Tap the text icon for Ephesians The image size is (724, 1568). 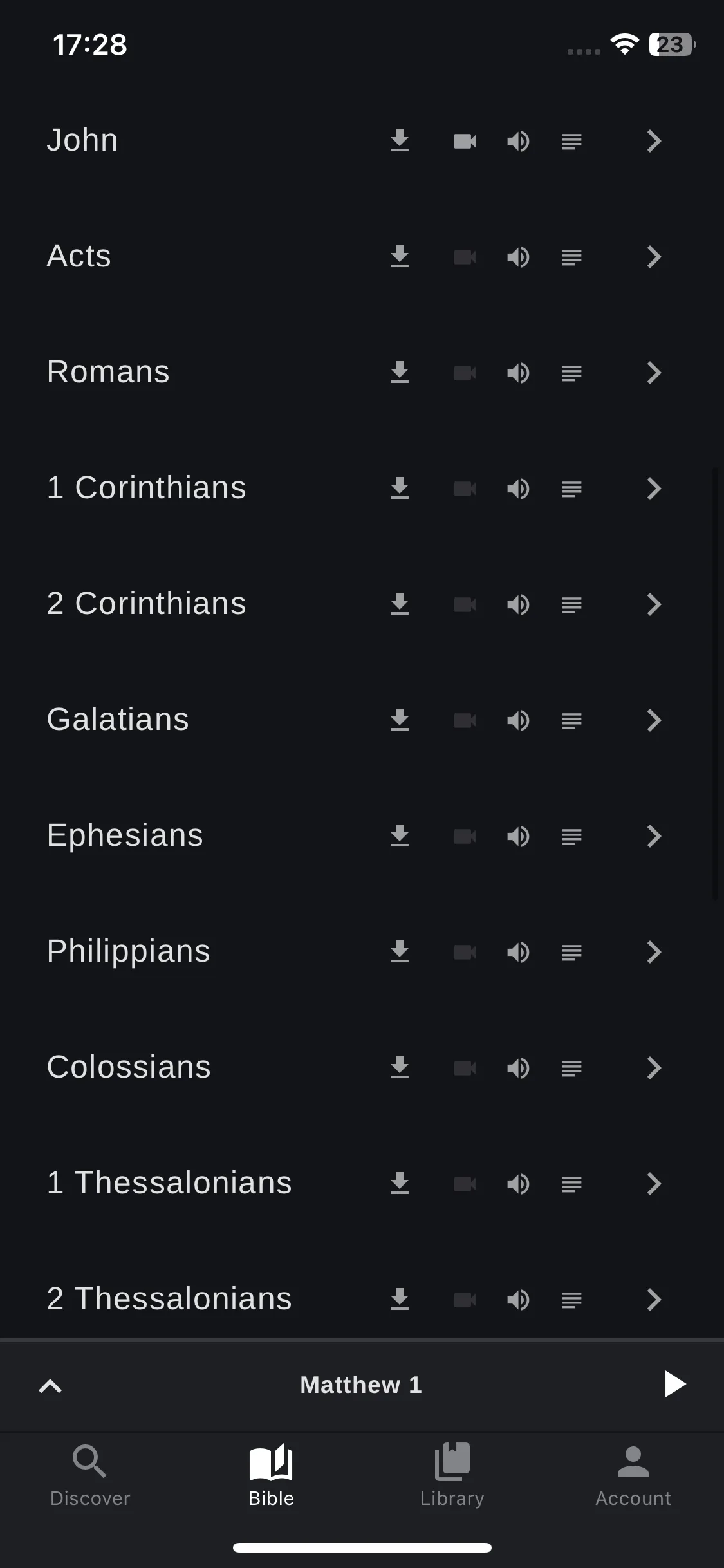(571, 836)
